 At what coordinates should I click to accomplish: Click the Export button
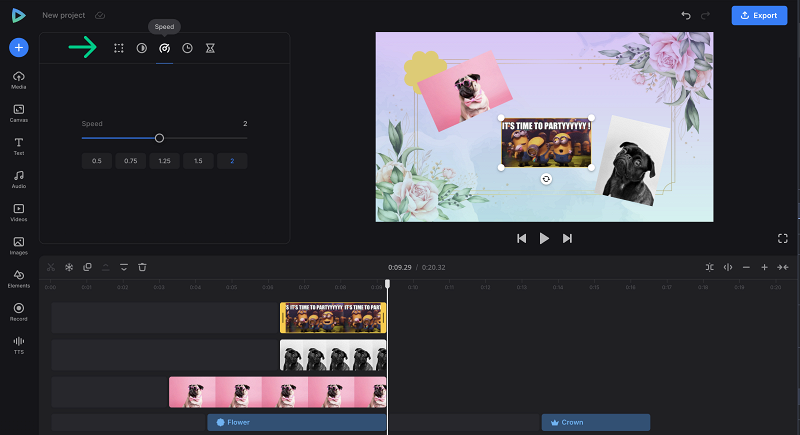pos(759,15)
